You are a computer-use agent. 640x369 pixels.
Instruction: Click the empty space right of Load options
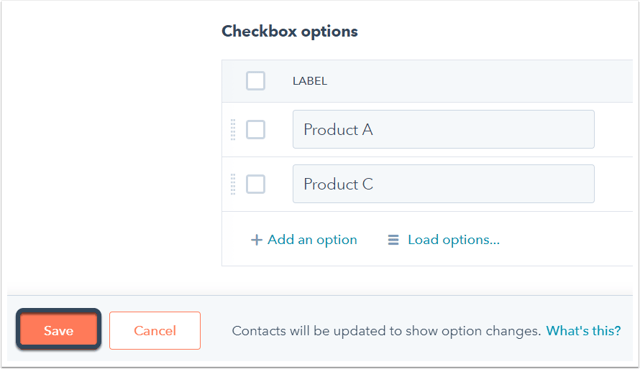point(565,240)
